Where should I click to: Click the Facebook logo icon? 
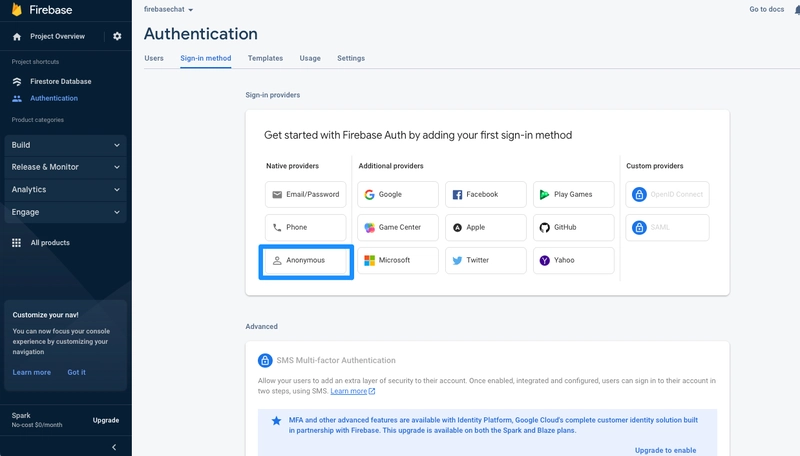(x=457, y=194)
